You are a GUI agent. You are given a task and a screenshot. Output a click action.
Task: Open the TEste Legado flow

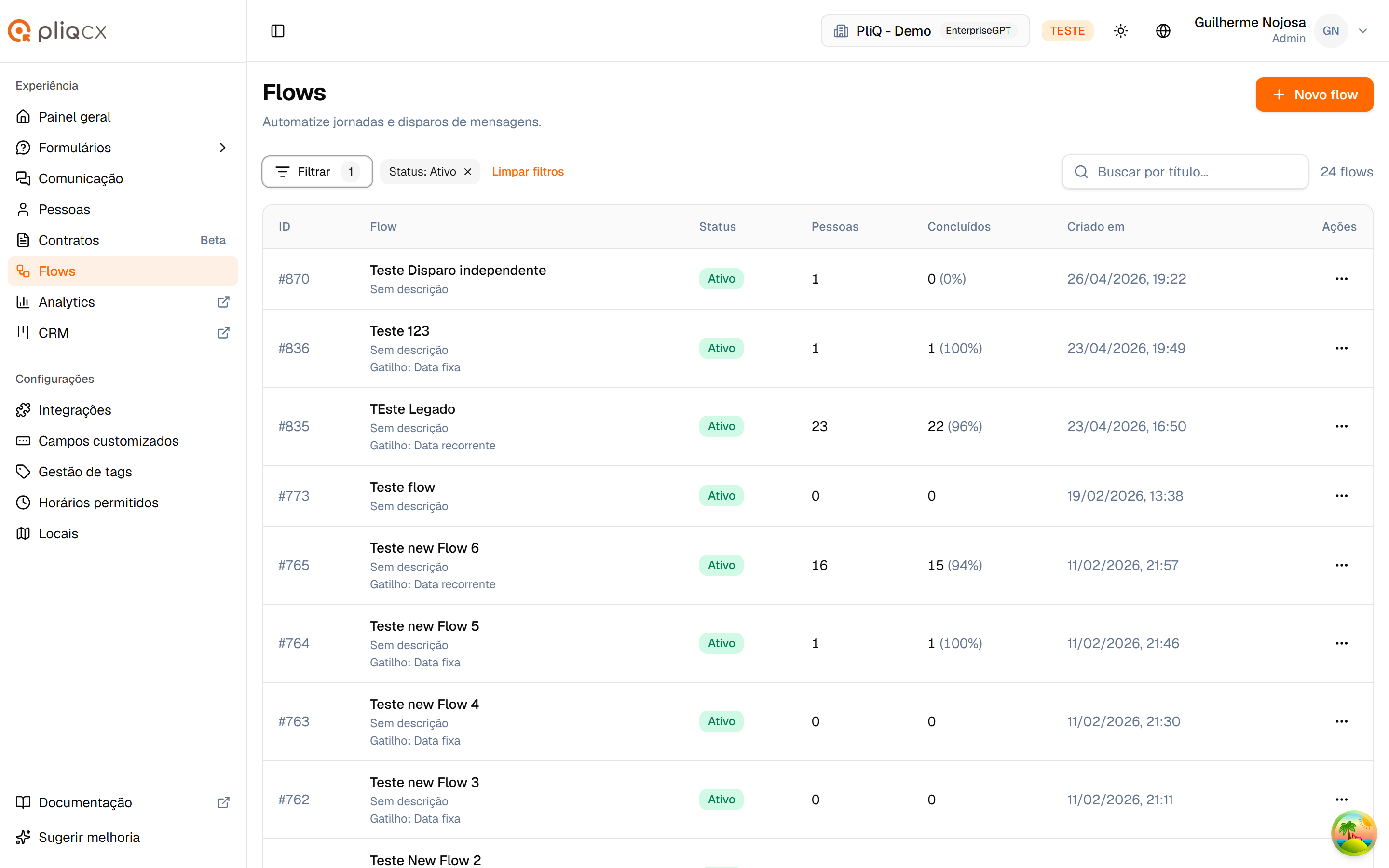(x=412, y=409)
